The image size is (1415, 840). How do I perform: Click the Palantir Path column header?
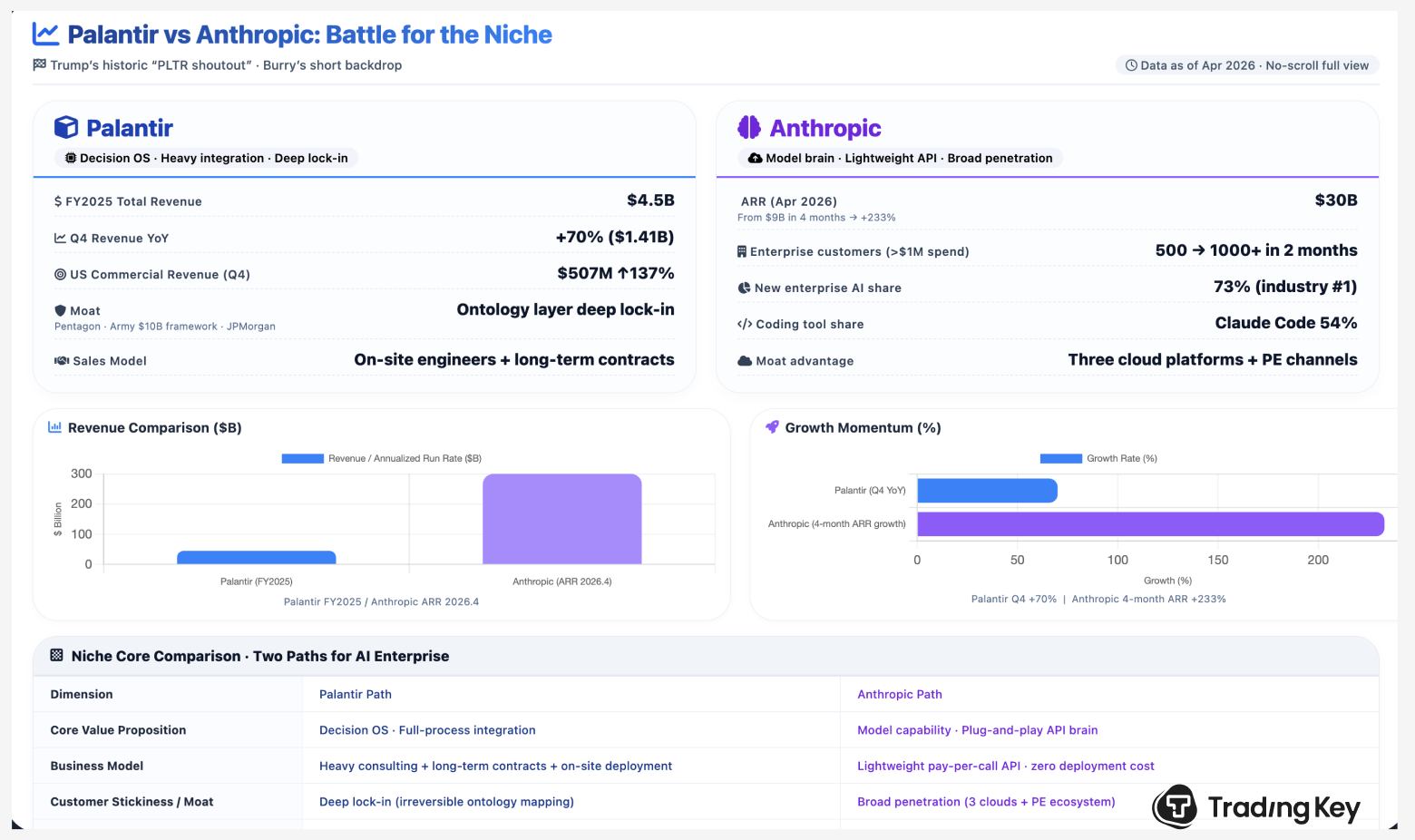point(356,694)
